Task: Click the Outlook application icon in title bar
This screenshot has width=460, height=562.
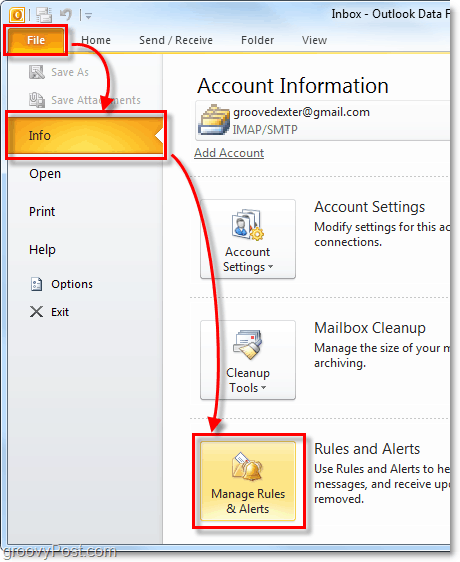Action: tap(17, 15)
